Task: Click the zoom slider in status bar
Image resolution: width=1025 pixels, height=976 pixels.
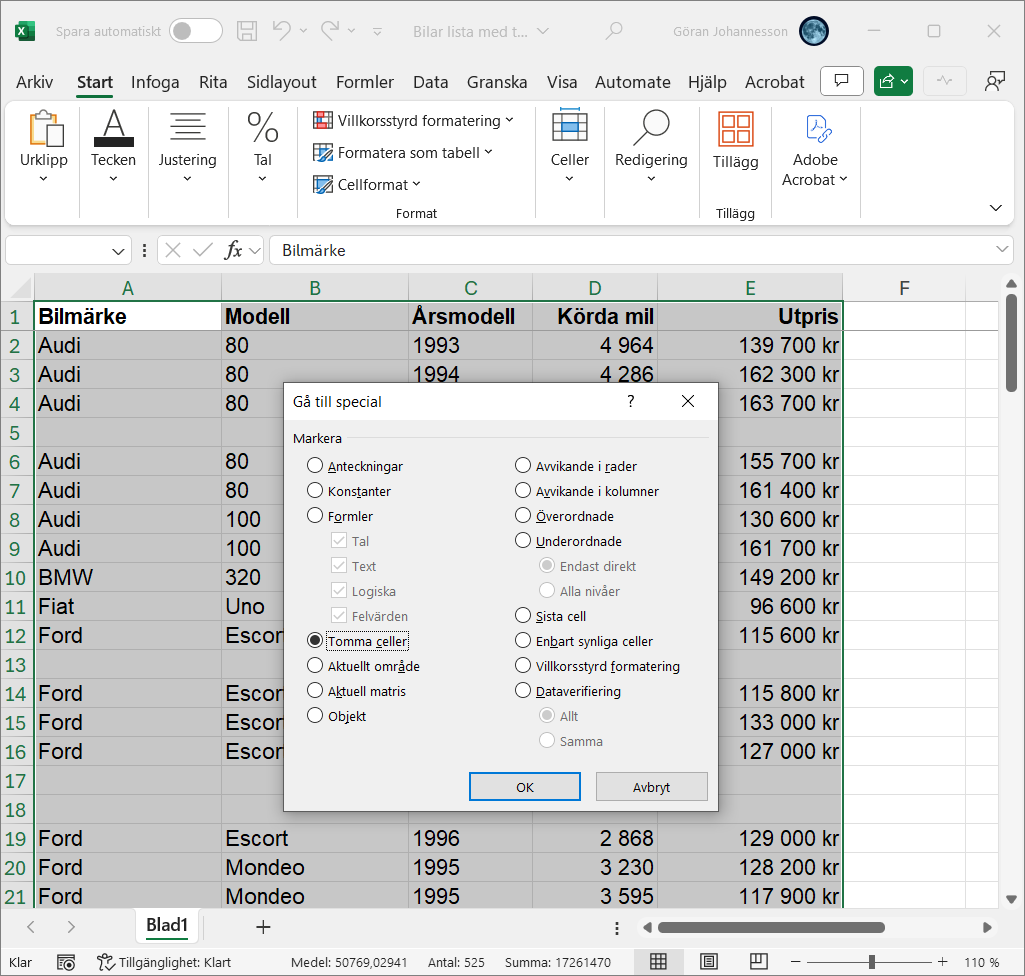Action: 872,962
